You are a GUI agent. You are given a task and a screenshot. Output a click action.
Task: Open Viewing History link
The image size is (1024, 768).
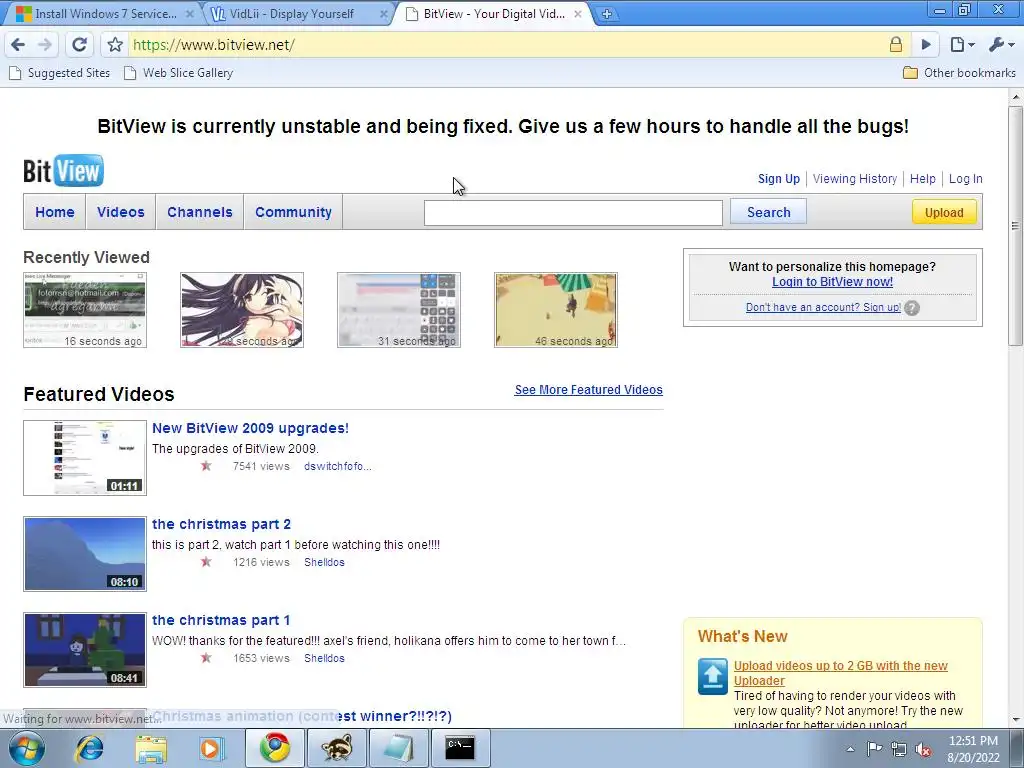[x=855, y=179]
